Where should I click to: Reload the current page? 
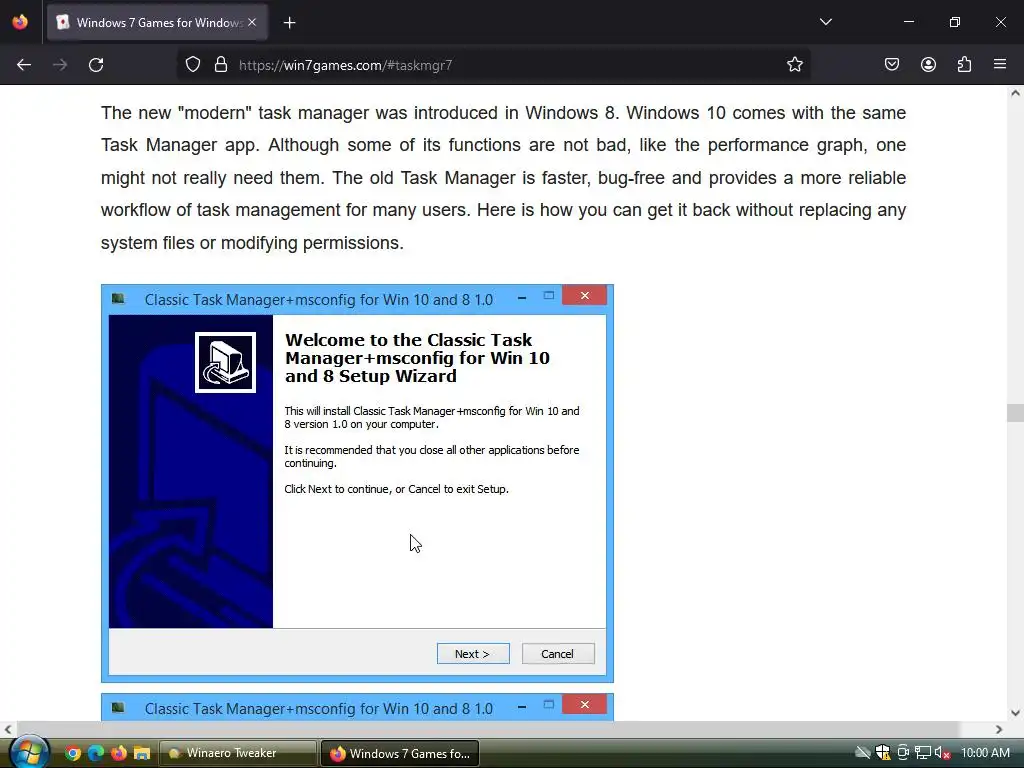[x=96, y=65]
